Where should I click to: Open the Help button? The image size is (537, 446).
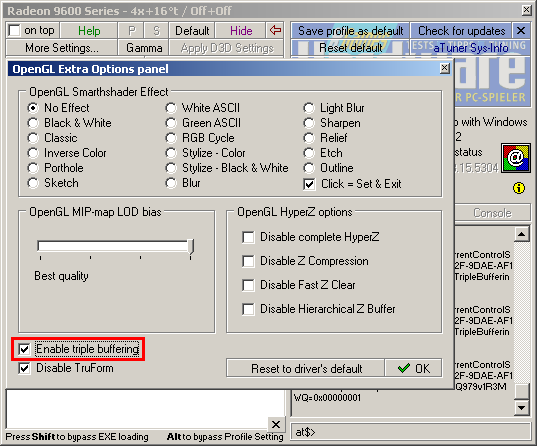coord(89,30)
